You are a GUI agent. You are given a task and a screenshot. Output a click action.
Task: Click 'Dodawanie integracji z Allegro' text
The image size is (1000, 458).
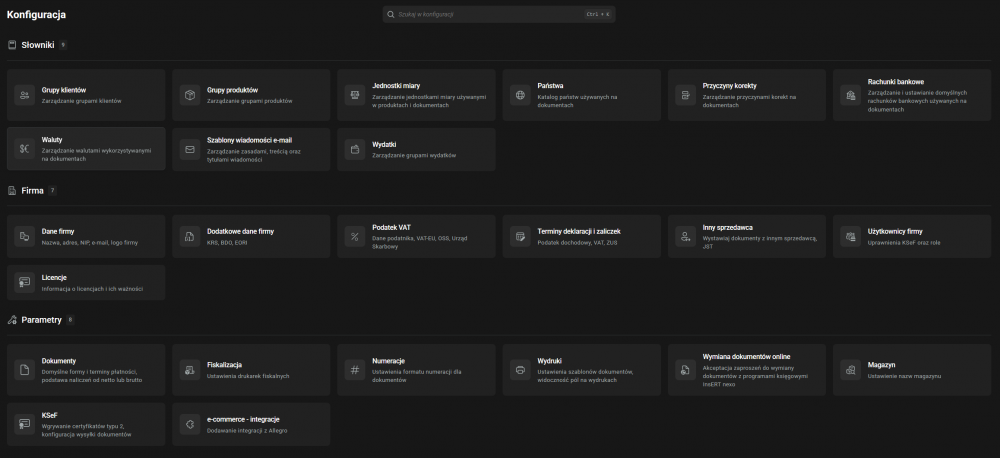[247, 431]
